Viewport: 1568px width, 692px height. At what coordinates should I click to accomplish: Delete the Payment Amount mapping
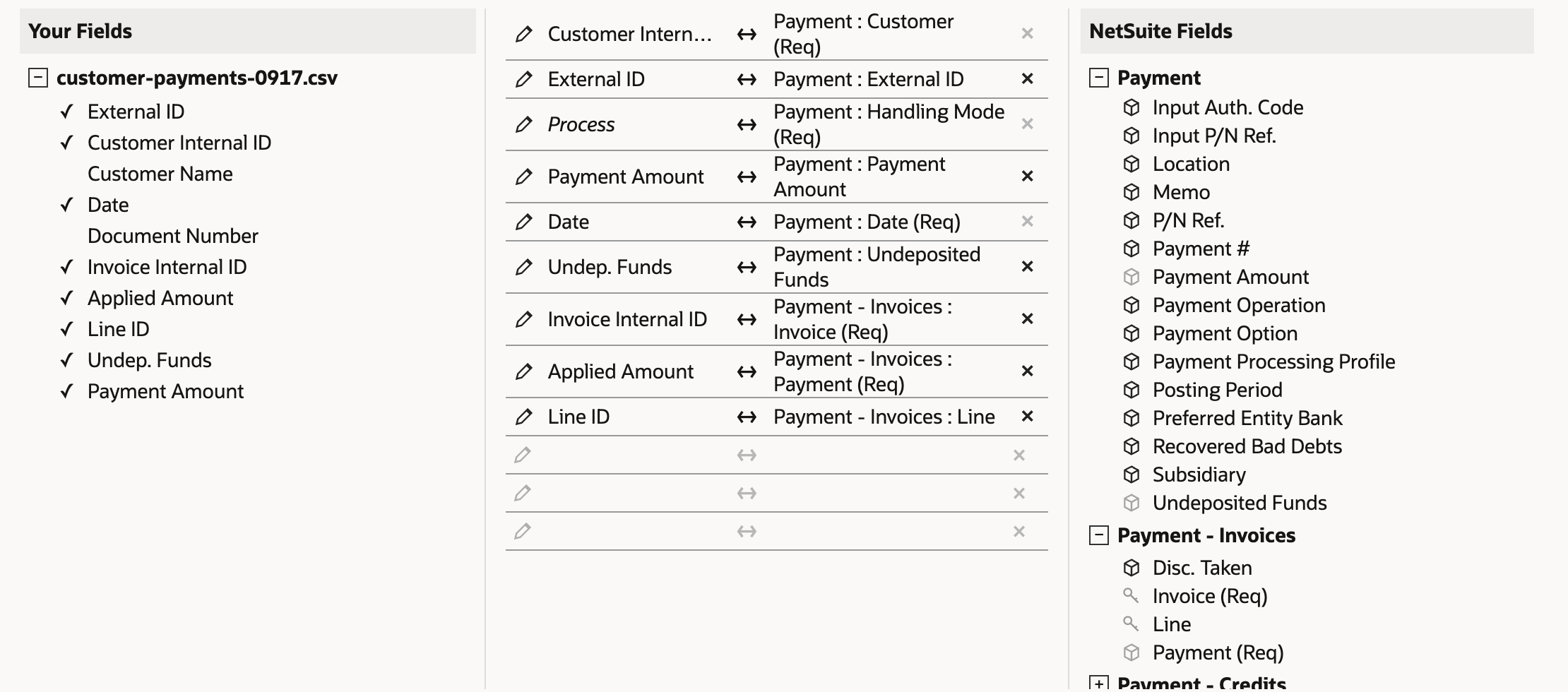click(1028, 176)
